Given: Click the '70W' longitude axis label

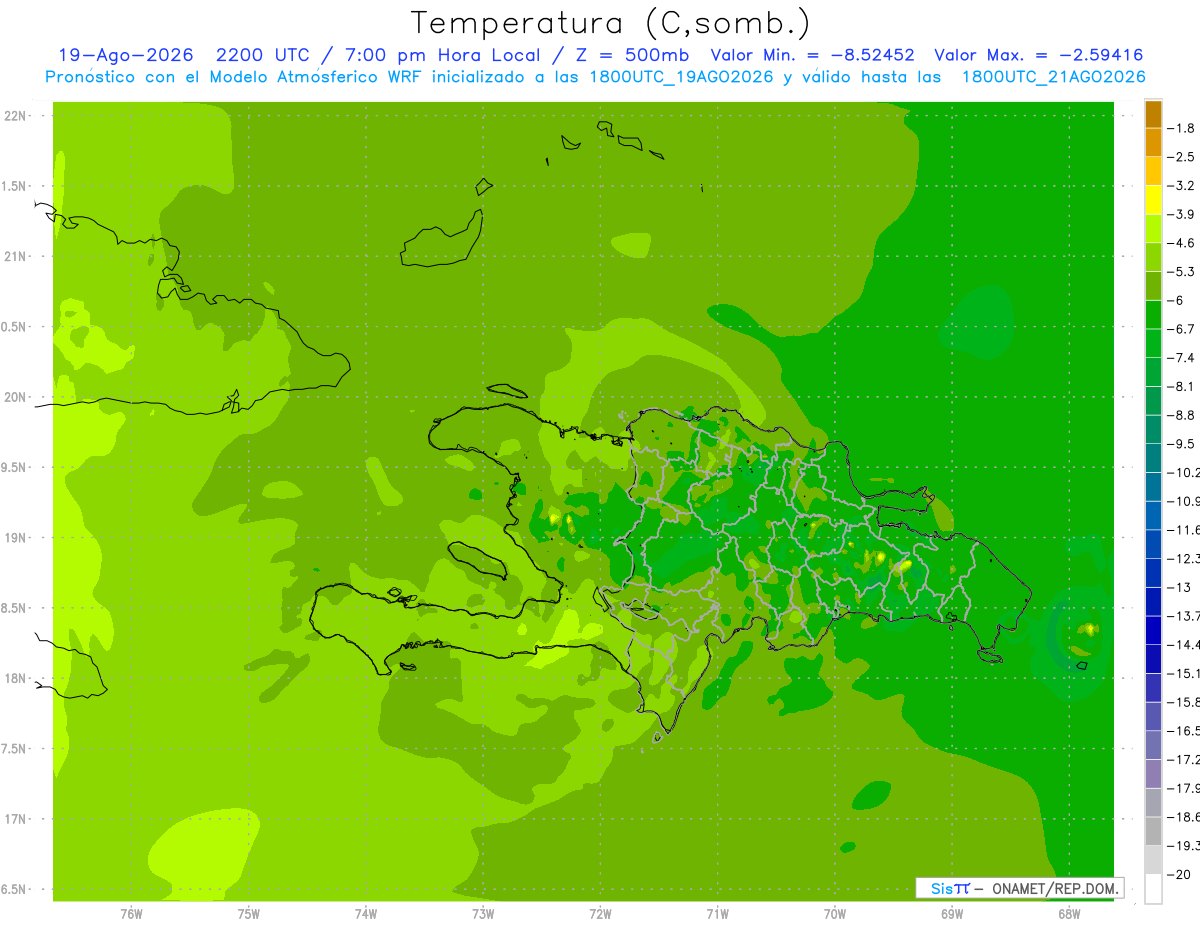Looking at the screenshot, I should (834, 914).
